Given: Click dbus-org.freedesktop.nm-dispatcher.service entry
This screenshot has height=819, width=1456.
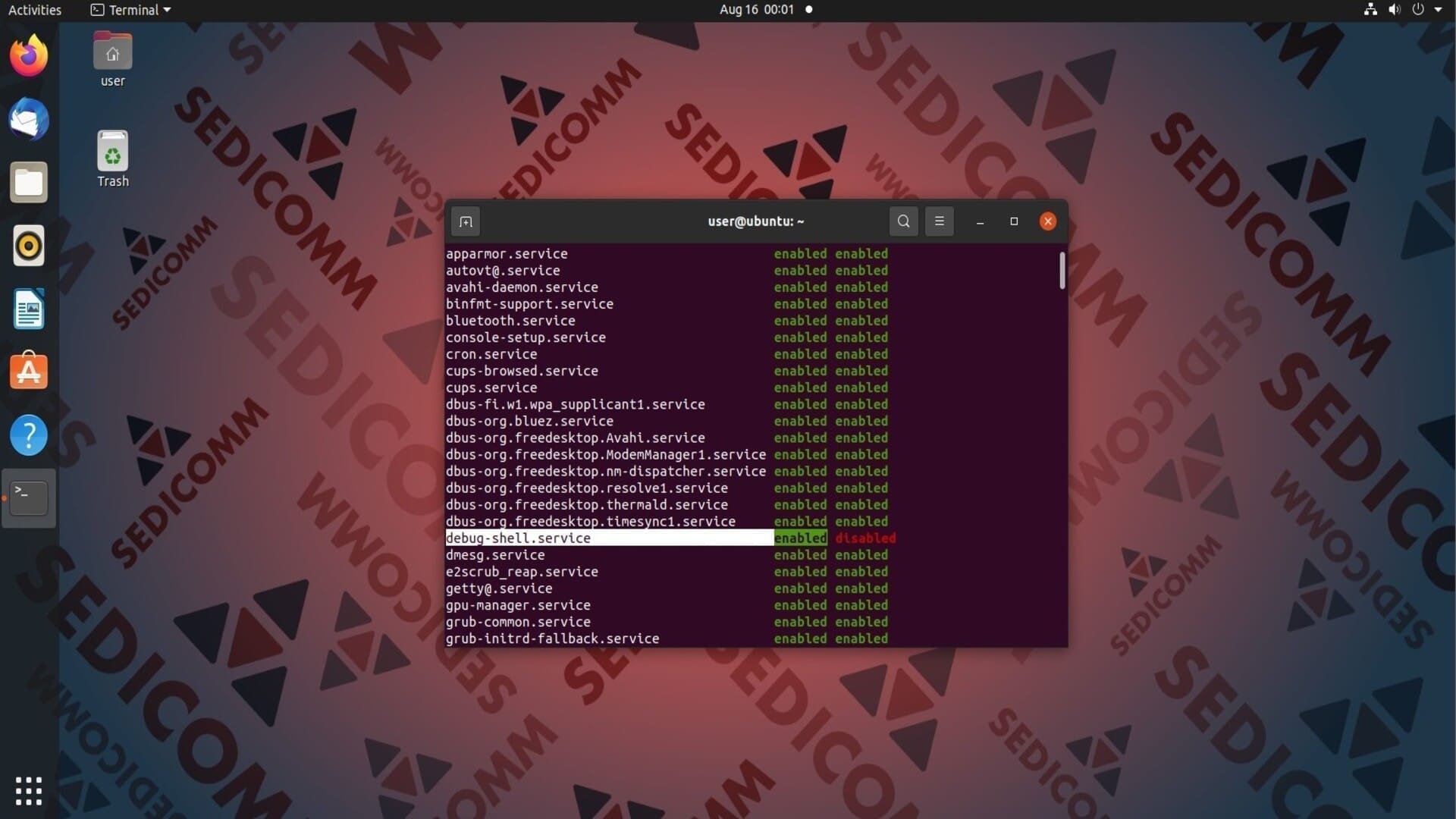Looking at the screenshot, I should pos(606,471).
